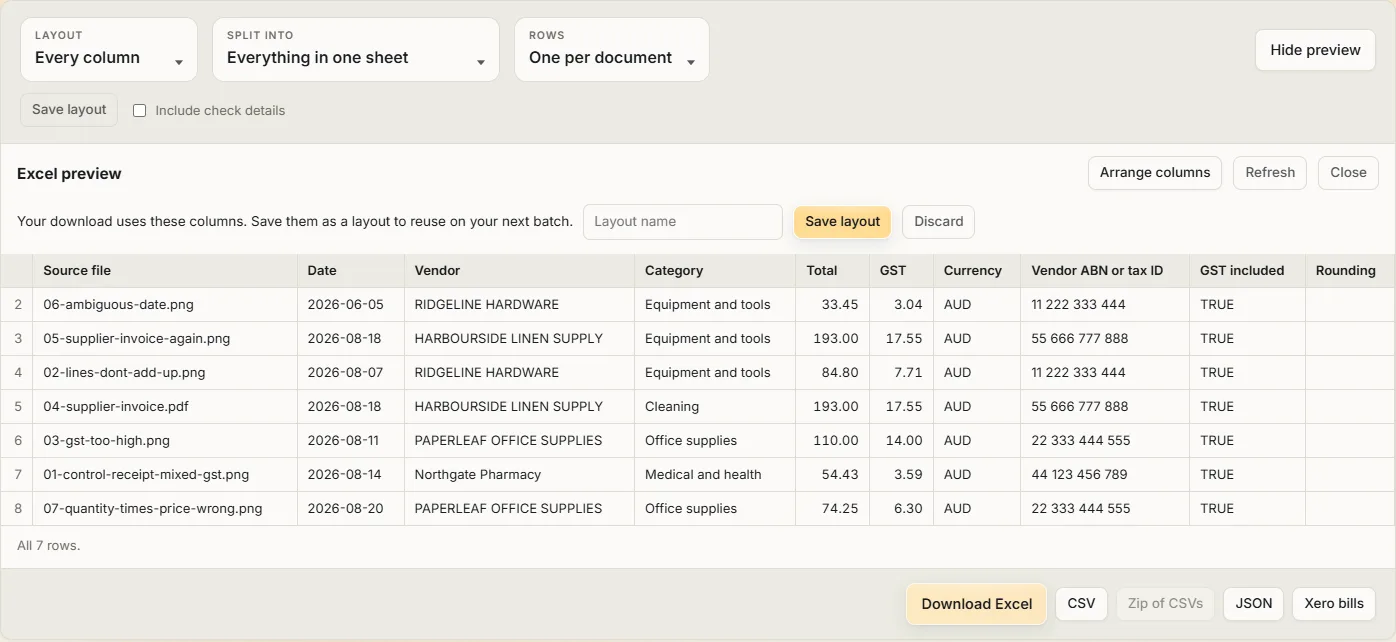Export as CSV
This screenshot has width=1396, height=642.
pyautogui.click(x=1081, y=604)
